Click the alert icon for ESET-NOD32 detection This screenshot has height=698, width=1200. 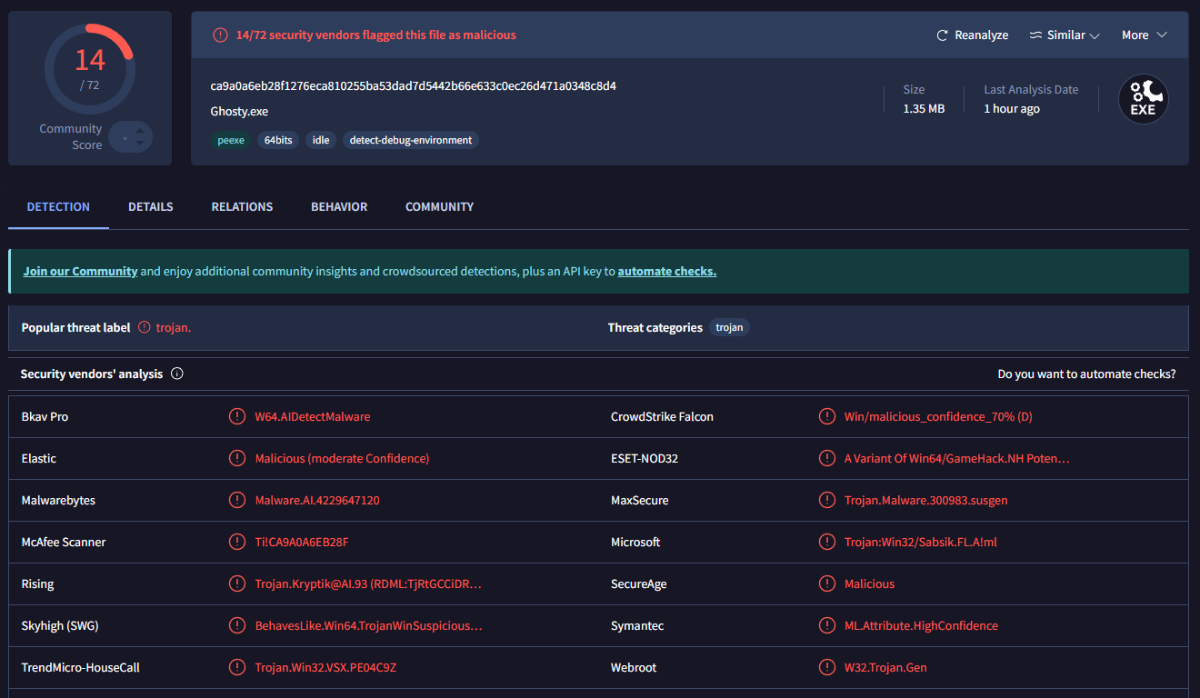(x=827, y=458)
